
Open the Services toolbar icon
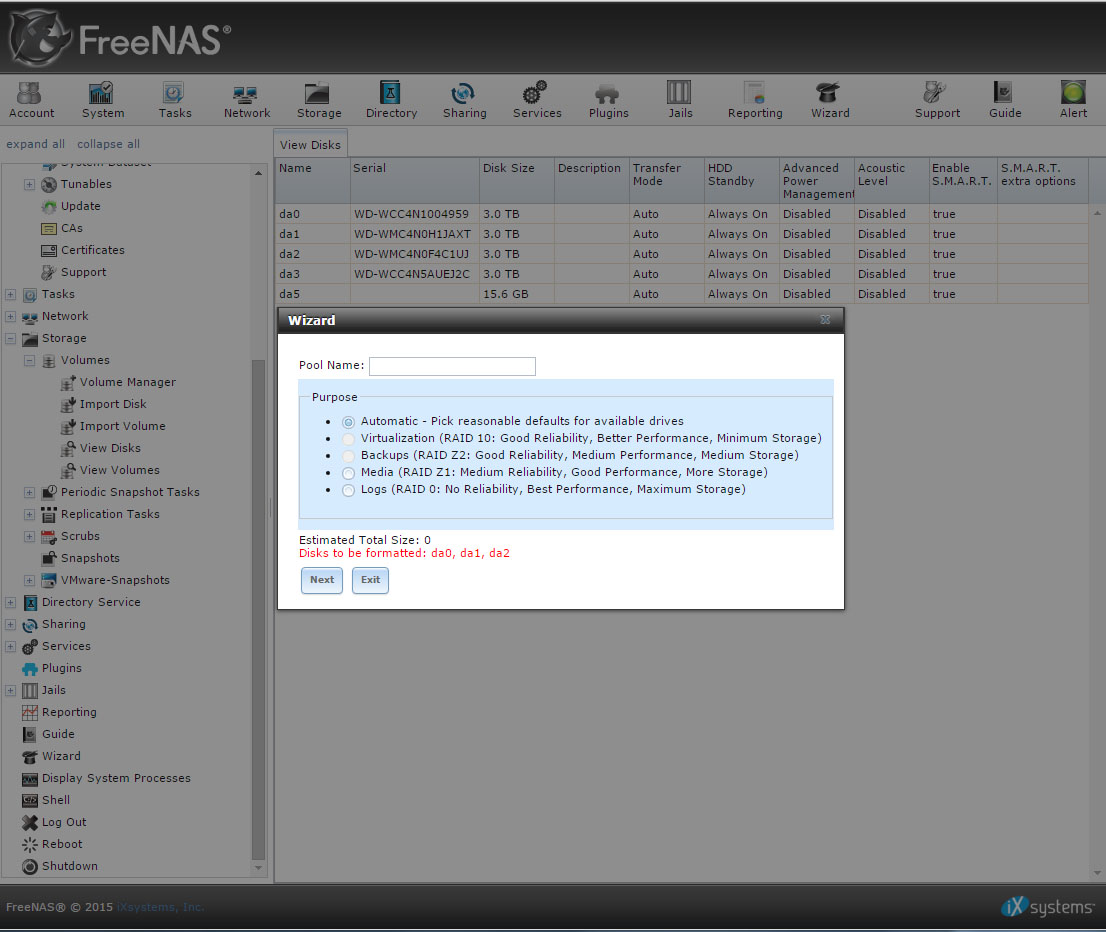(x=537, y=99)
